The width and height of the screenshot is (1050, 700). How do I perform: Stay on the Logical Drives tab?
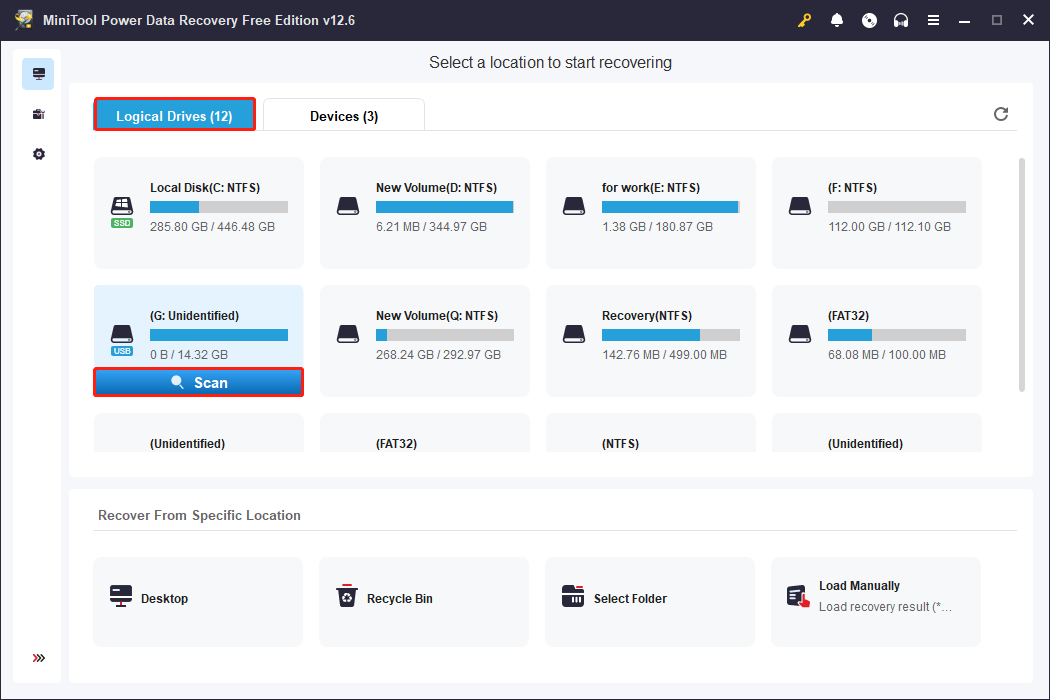pyautogui.click(x=174, y=115)
